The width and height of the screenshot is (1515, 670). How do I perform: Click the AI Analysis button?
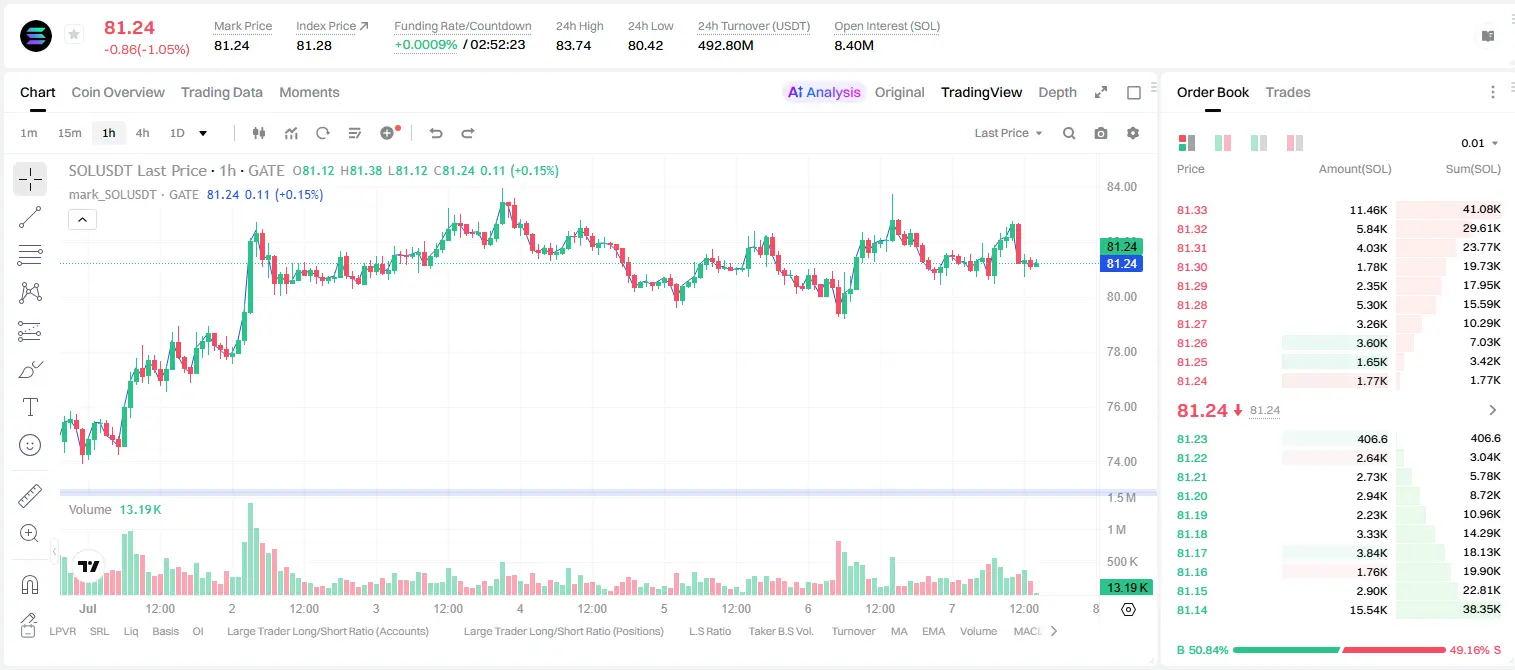pos(824,92)
